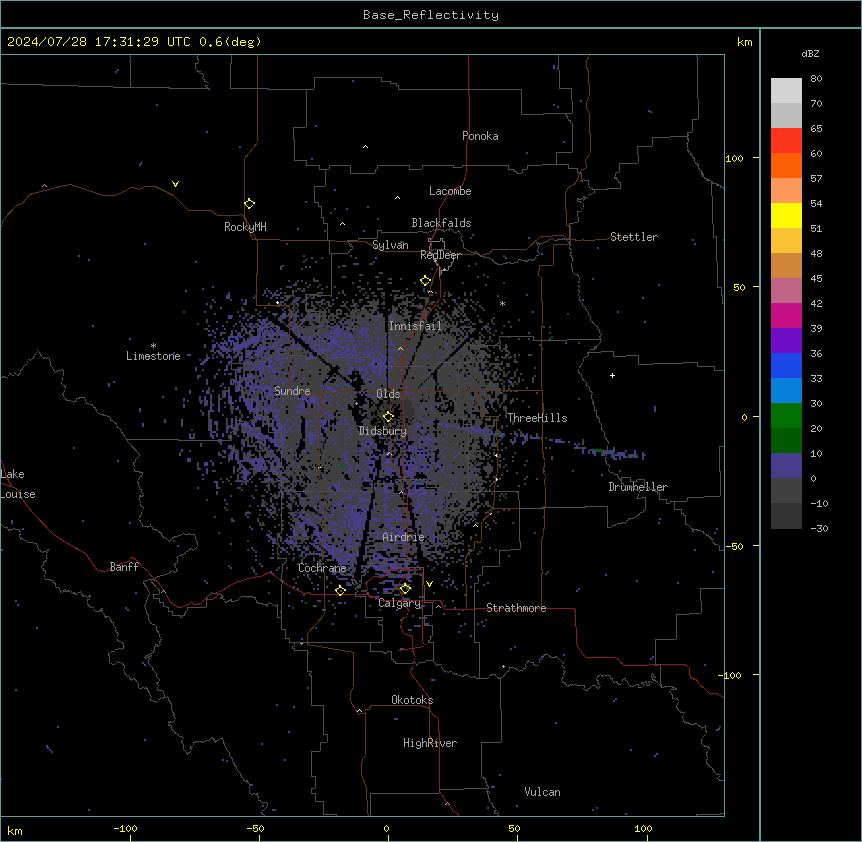Pick the green 20–30 dBZ legend color

[786, 416]
